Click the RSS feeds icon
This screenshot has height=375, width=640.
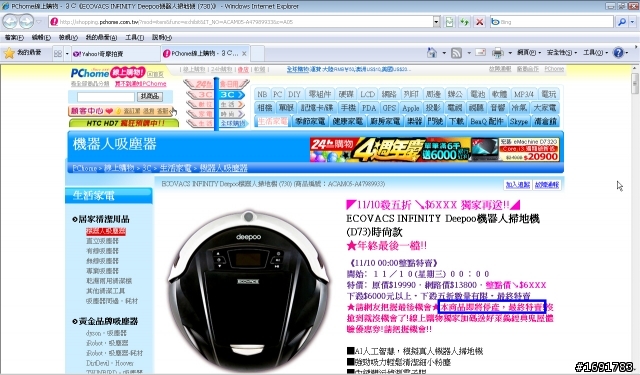tap(456, 53)
